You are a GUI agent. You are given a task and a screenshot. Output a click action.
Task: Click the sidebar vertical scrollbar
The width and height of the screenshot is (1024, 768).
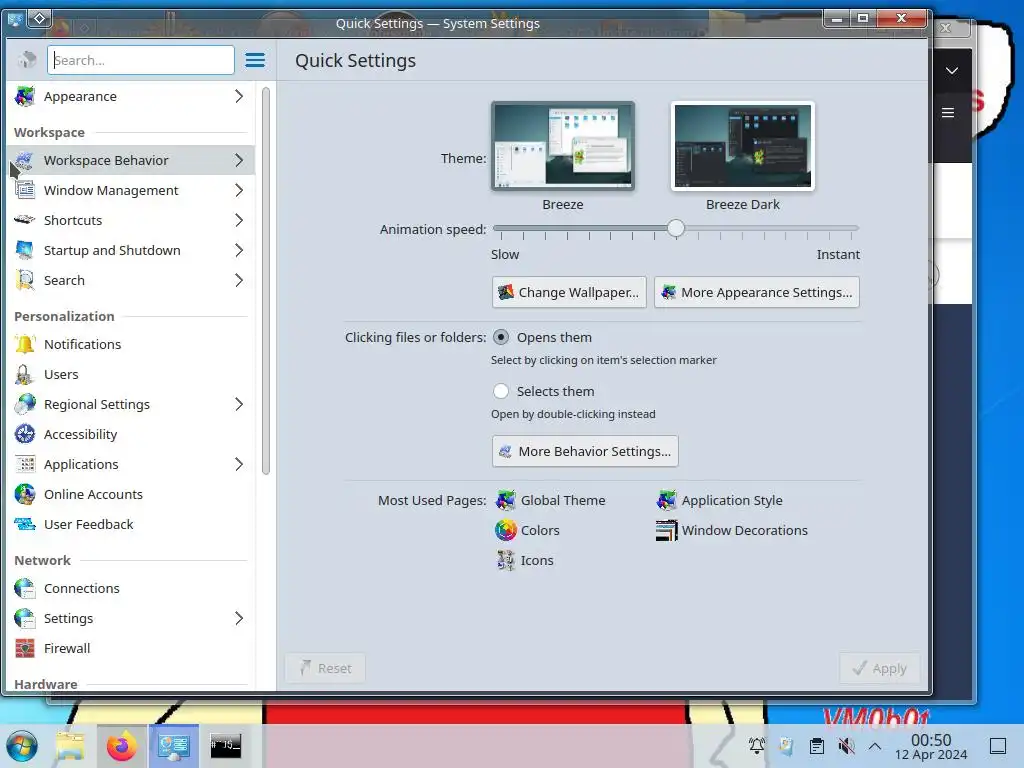pyautogui.click(x=266, y=281)
